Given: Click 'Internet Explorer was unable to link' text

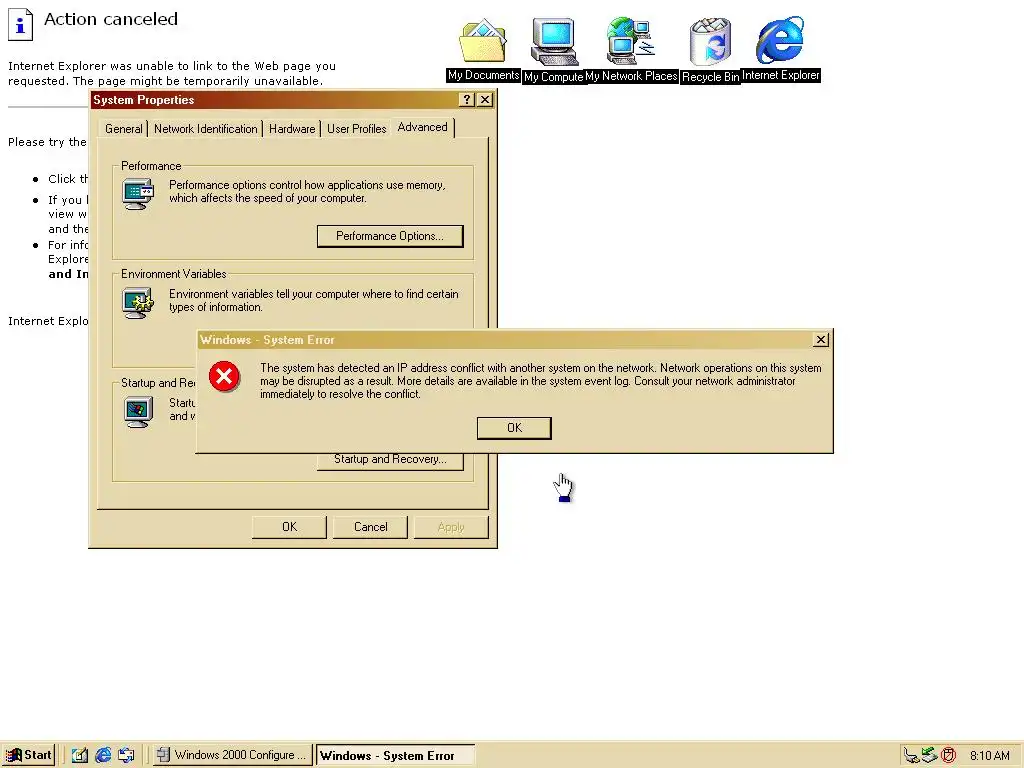Looking at the screenshot, I should [x=172, y=73].
